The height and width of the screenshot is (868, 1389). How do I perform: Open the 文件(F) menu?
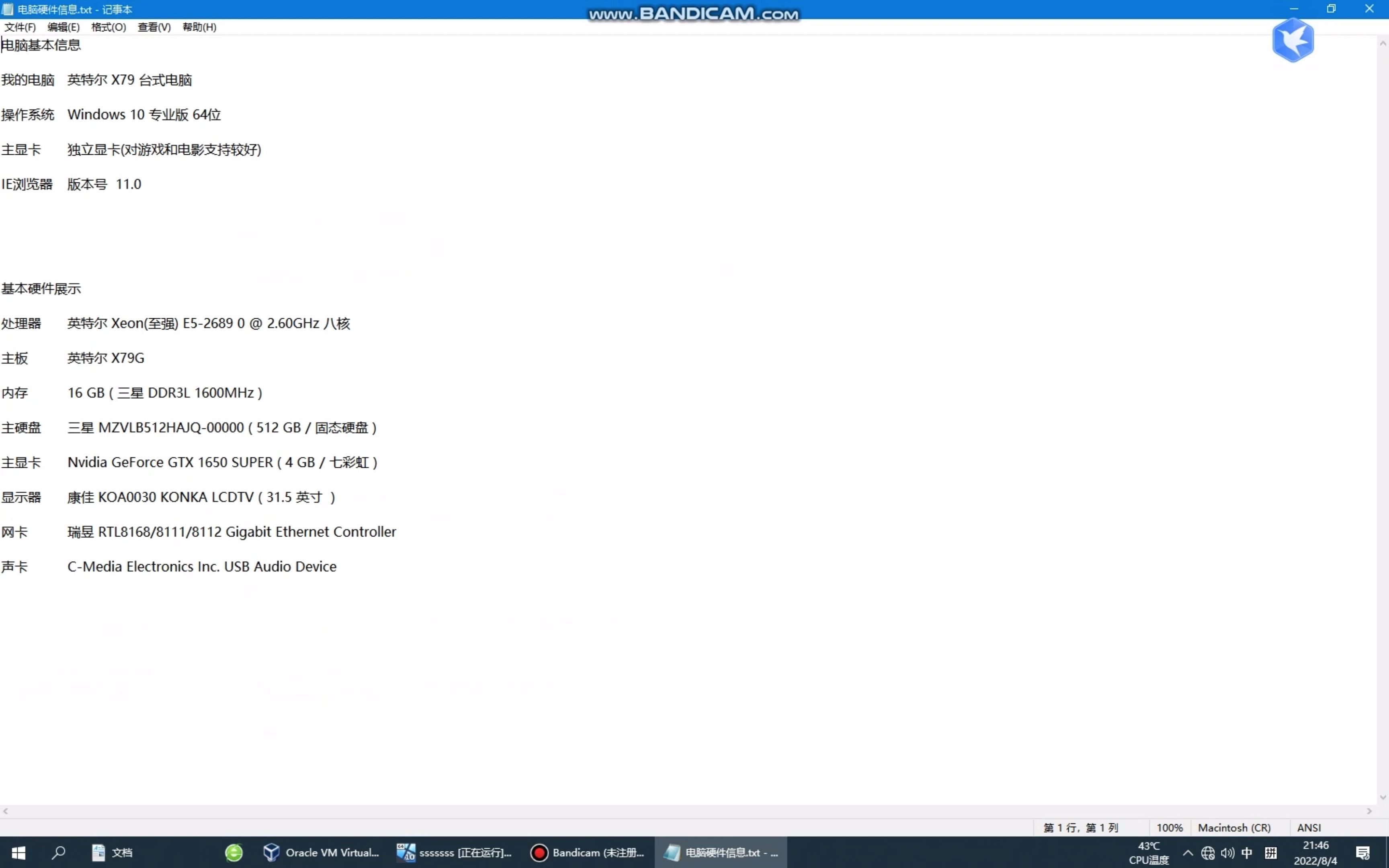(x=20, y=27)
